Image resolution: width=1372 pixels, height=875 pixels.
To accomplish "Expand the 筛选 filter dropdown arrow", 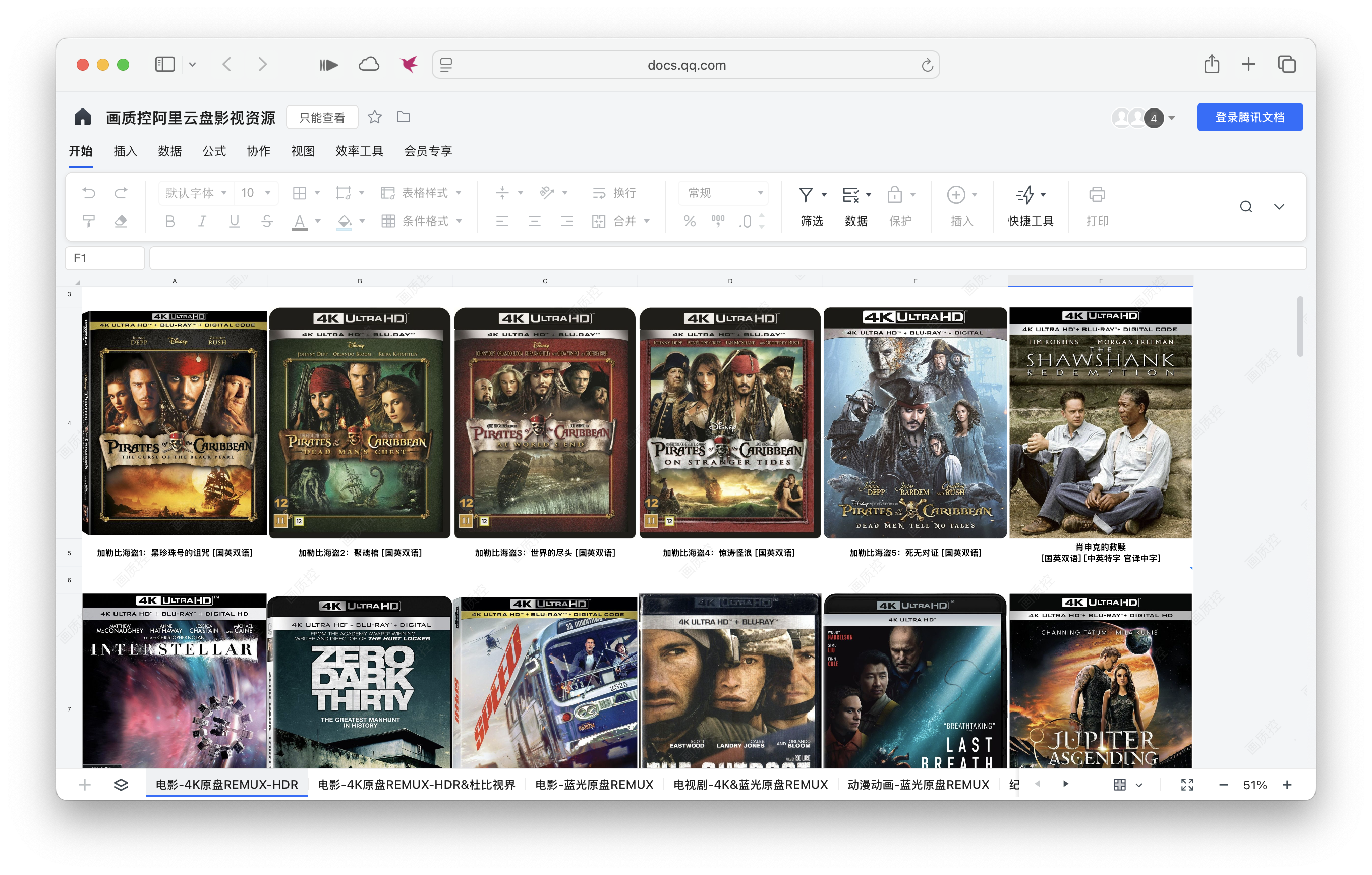I will pyautogui.click(x=824, y=195).
